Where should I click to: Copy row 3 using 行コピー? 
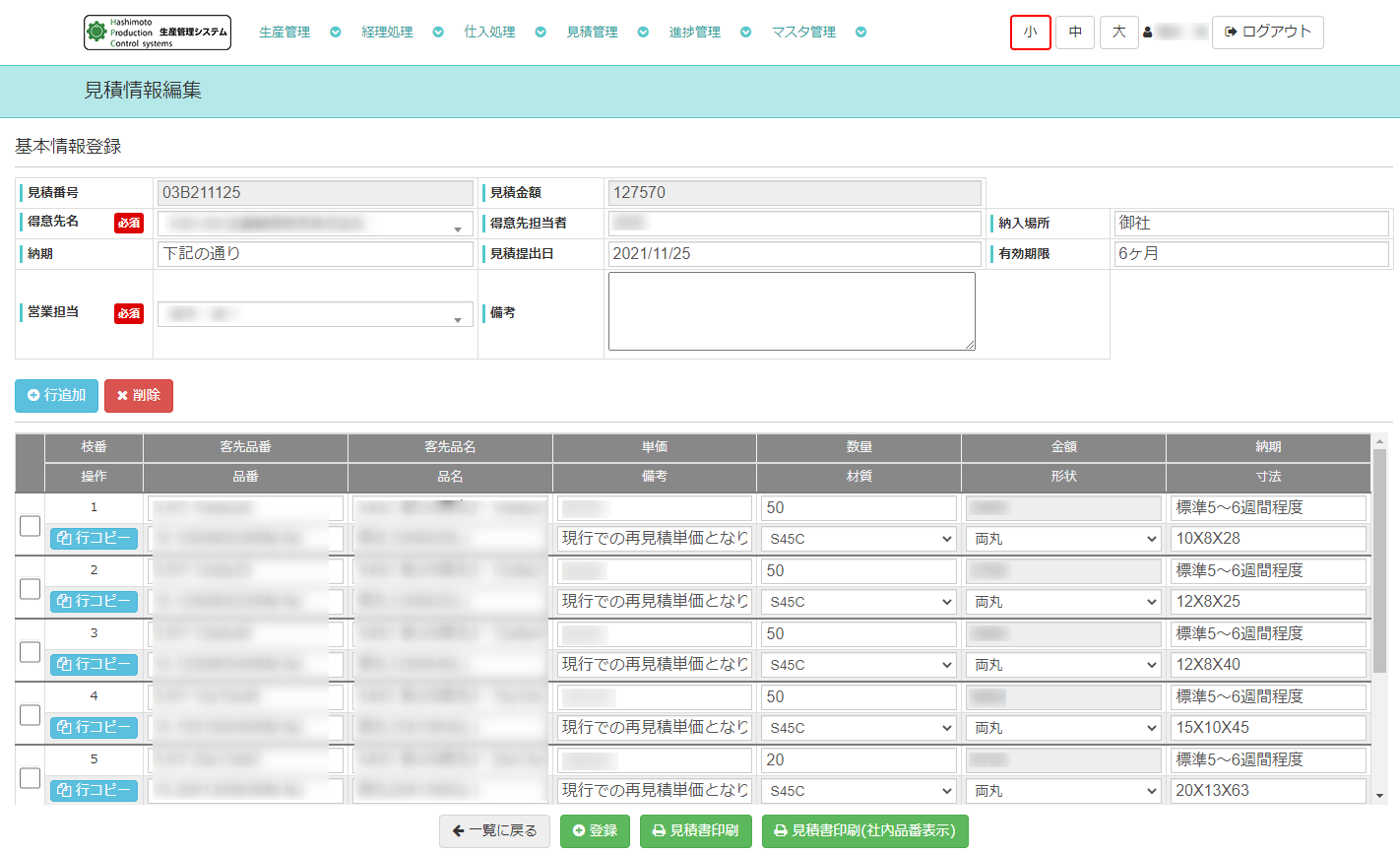pos(94,665)
